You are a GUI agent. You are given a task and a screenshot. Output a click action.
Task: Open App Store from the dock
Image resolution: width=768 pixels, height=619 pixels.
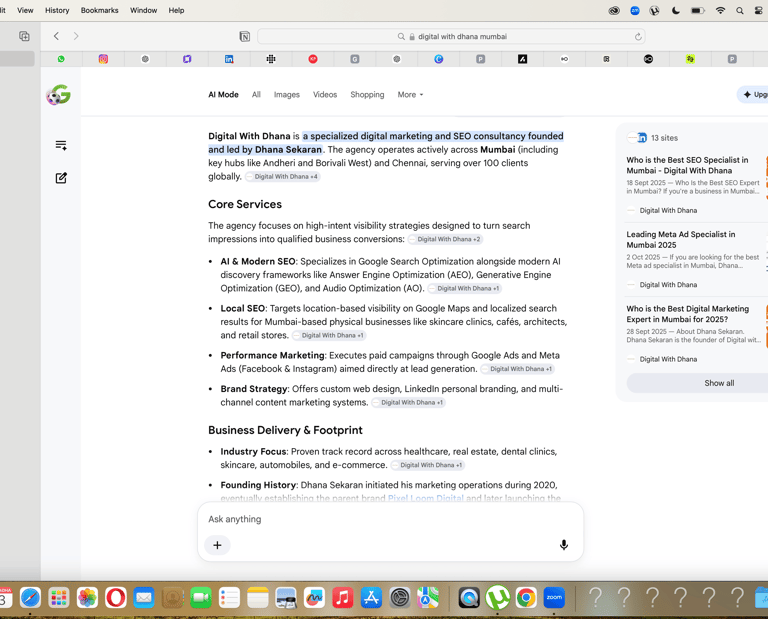[371, 598]
